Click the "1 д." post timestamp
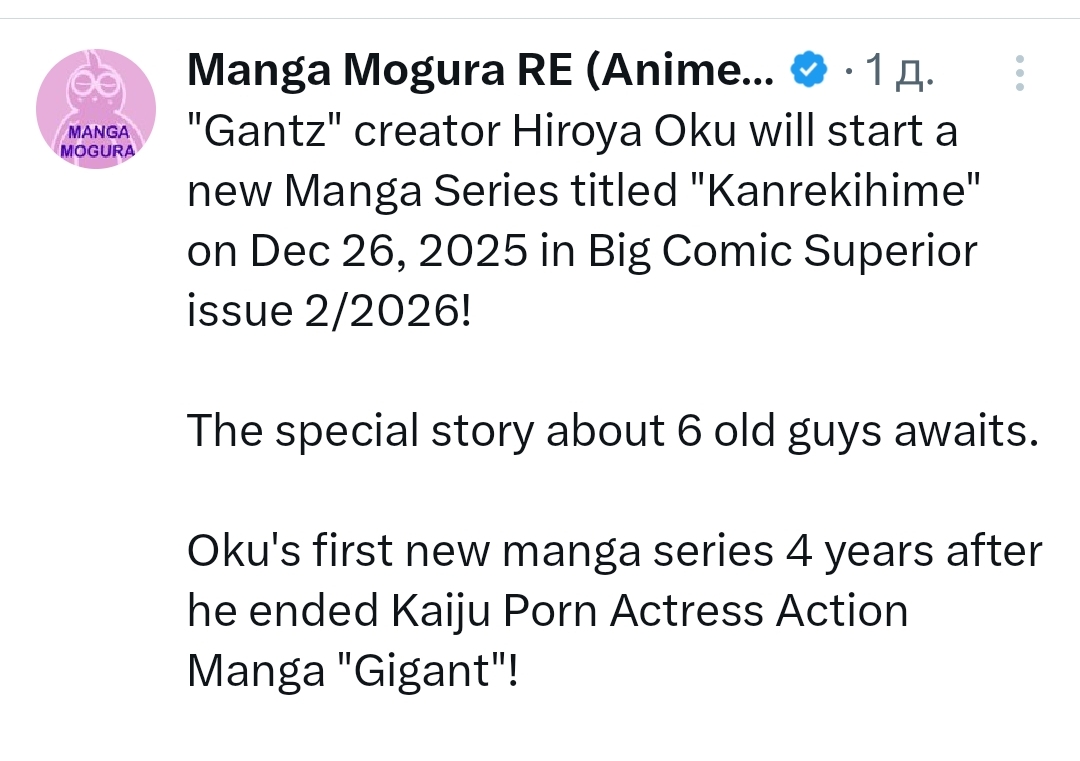 tap(899, 72)
